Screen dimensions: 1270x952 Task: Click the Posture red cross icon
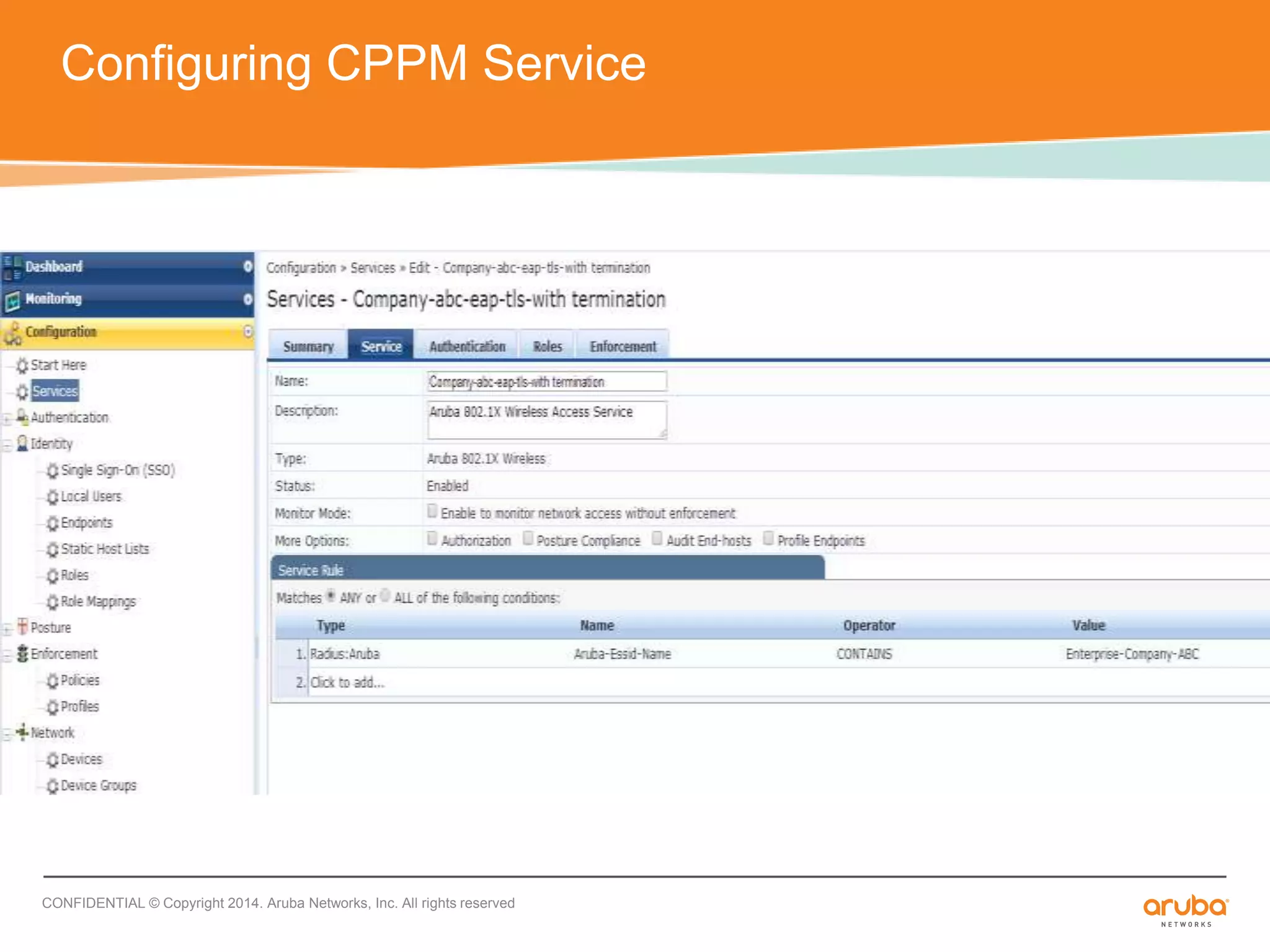22,627
